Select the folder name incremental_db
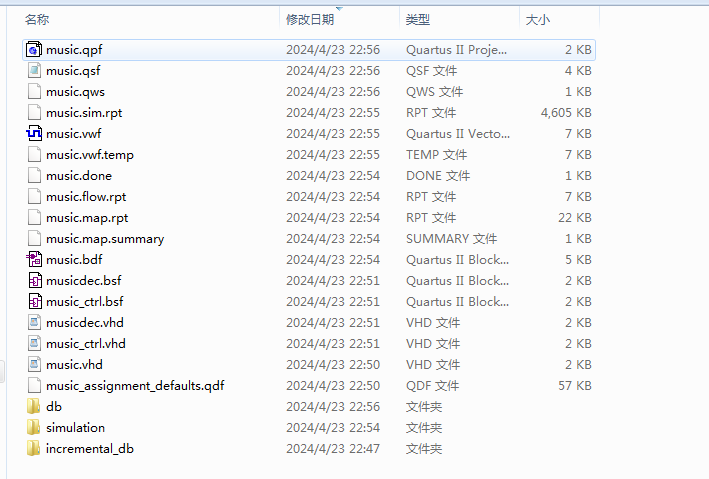The image size is (709, 479). [x=90, y=449]
